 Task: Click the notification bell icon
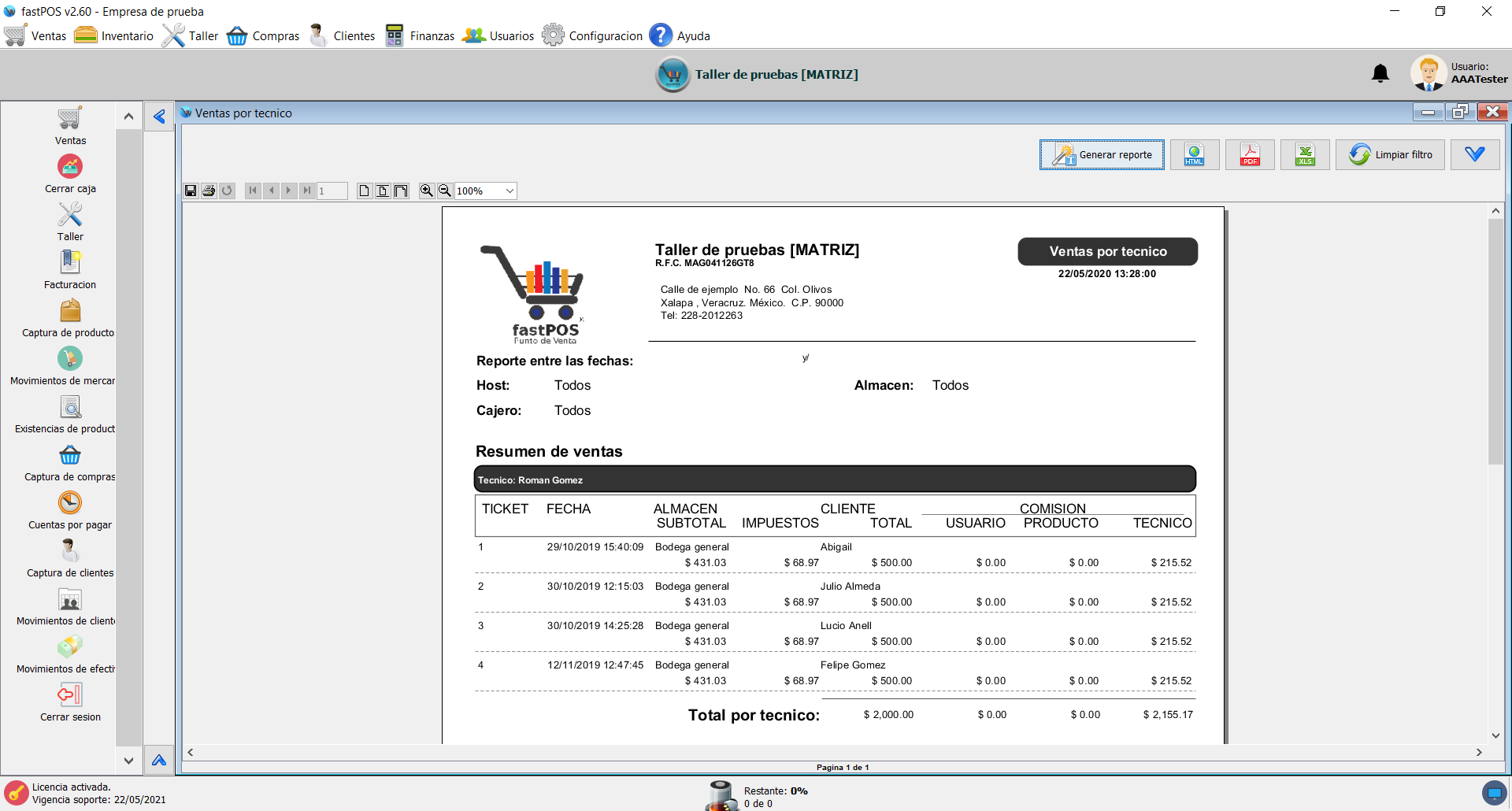pos(1380,74)
